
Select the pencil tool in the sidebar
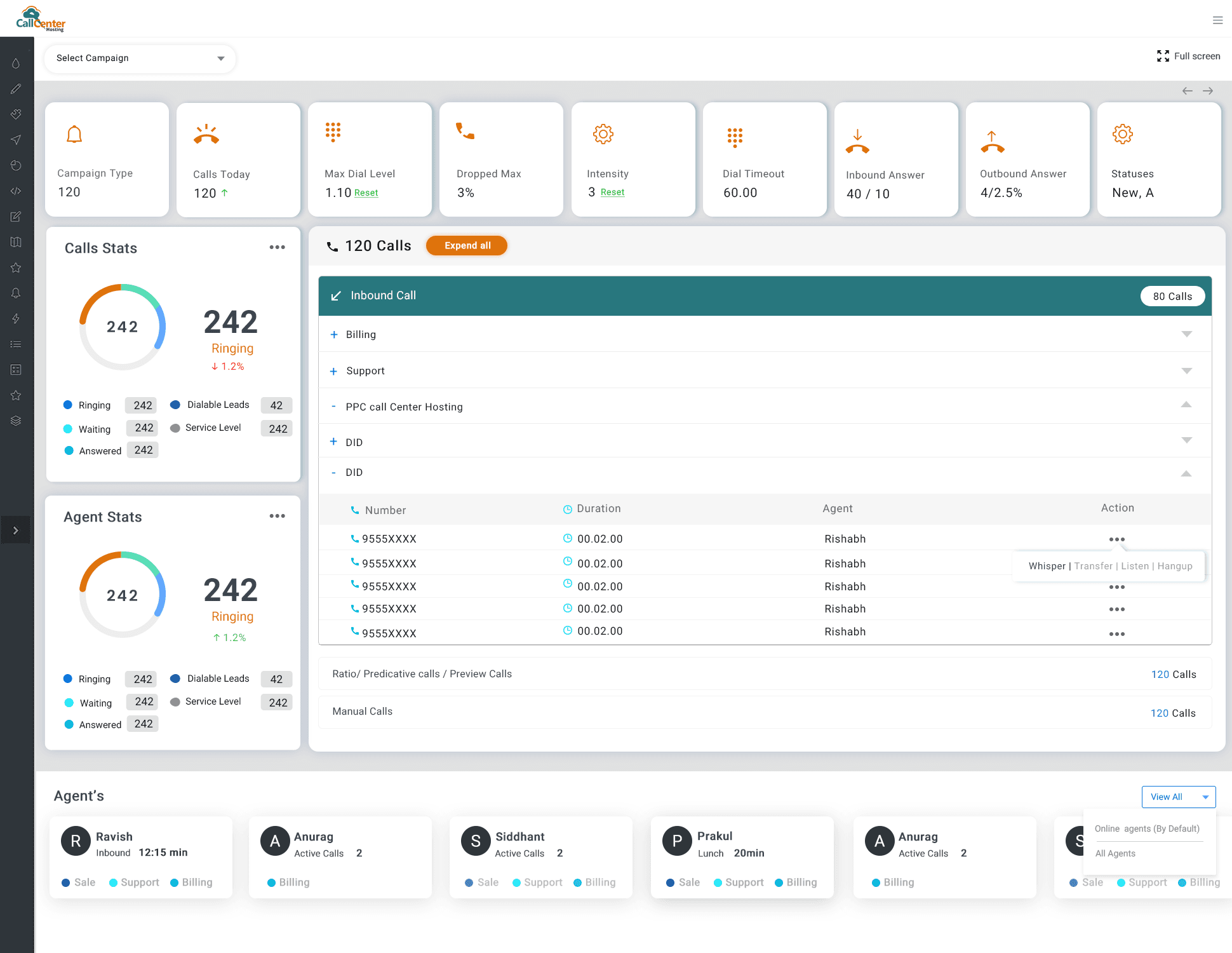click(x=16, y=88)
